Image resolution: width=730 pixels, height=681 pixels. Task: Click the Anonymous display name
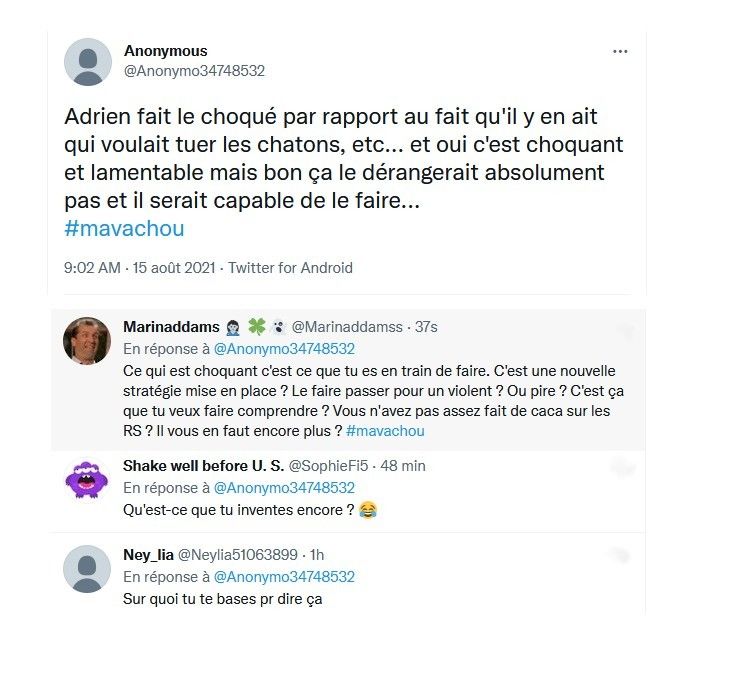[x=166, y=51]
